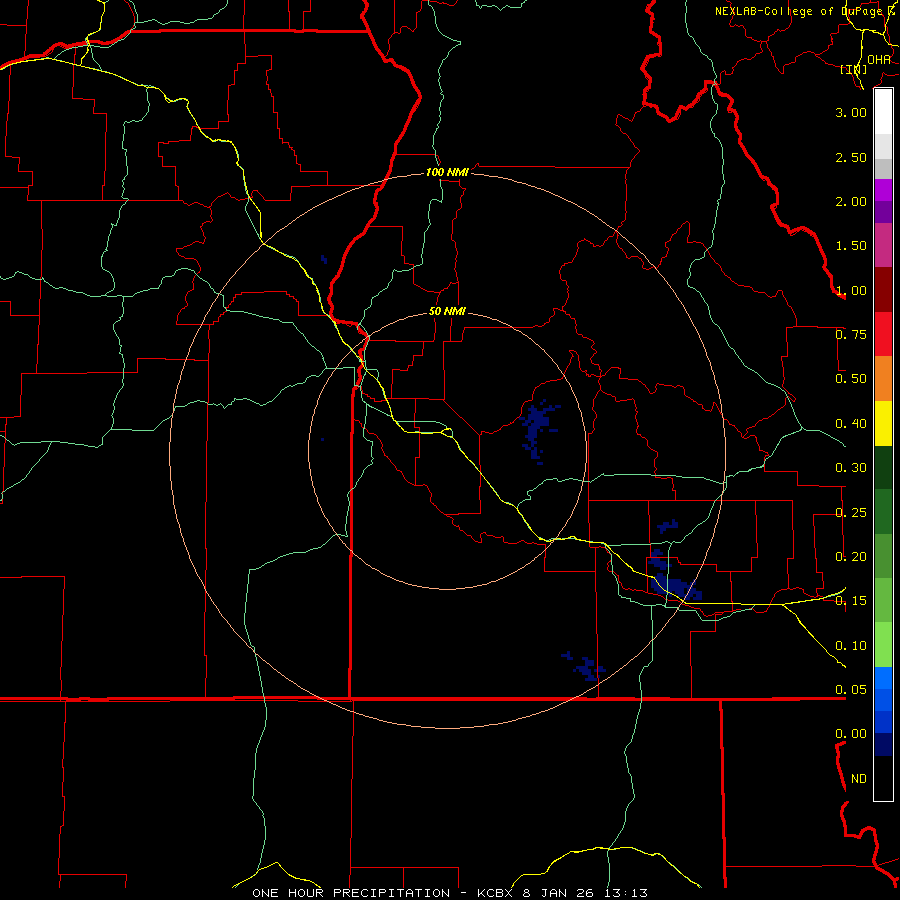Click the 0.10 scale label

(x=851, y=646)
